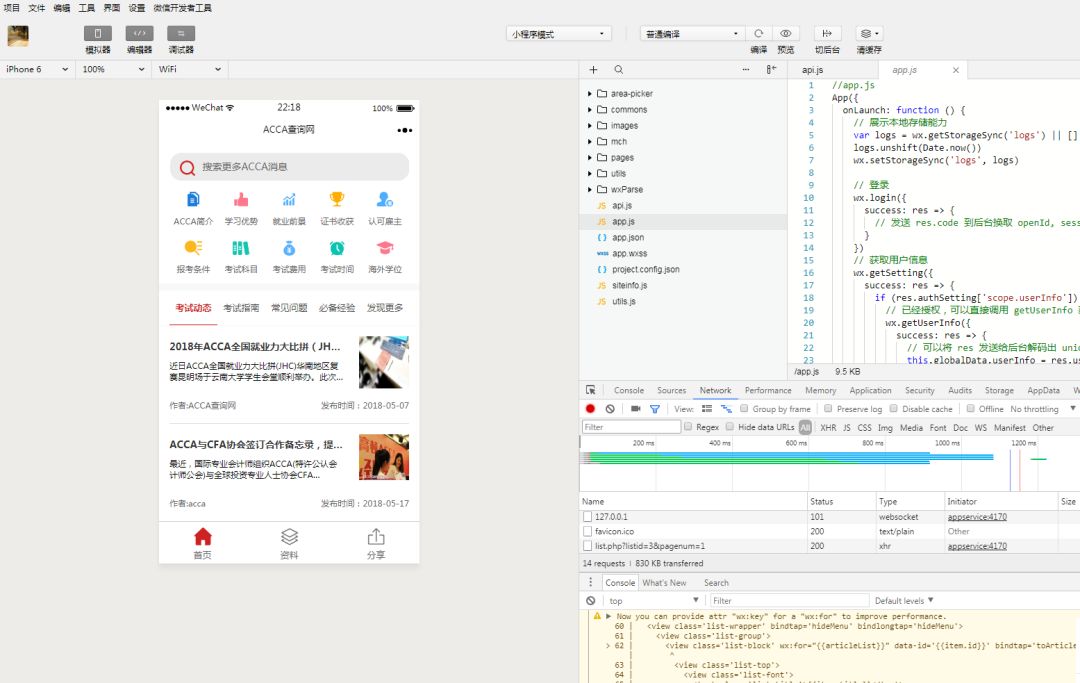Click 考试时间 clock icon in simulator
The image size is (1080, 683).
tap(337, 248)
